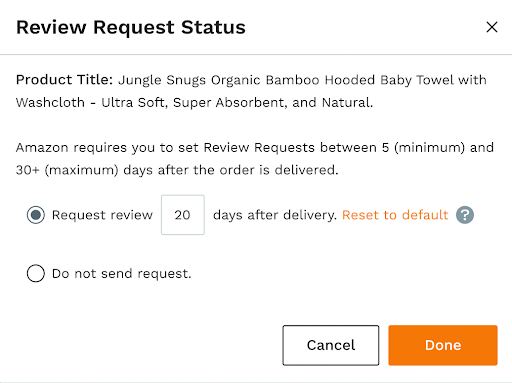
Task: Click the "days after delivery." text
Action: (275, 215)
